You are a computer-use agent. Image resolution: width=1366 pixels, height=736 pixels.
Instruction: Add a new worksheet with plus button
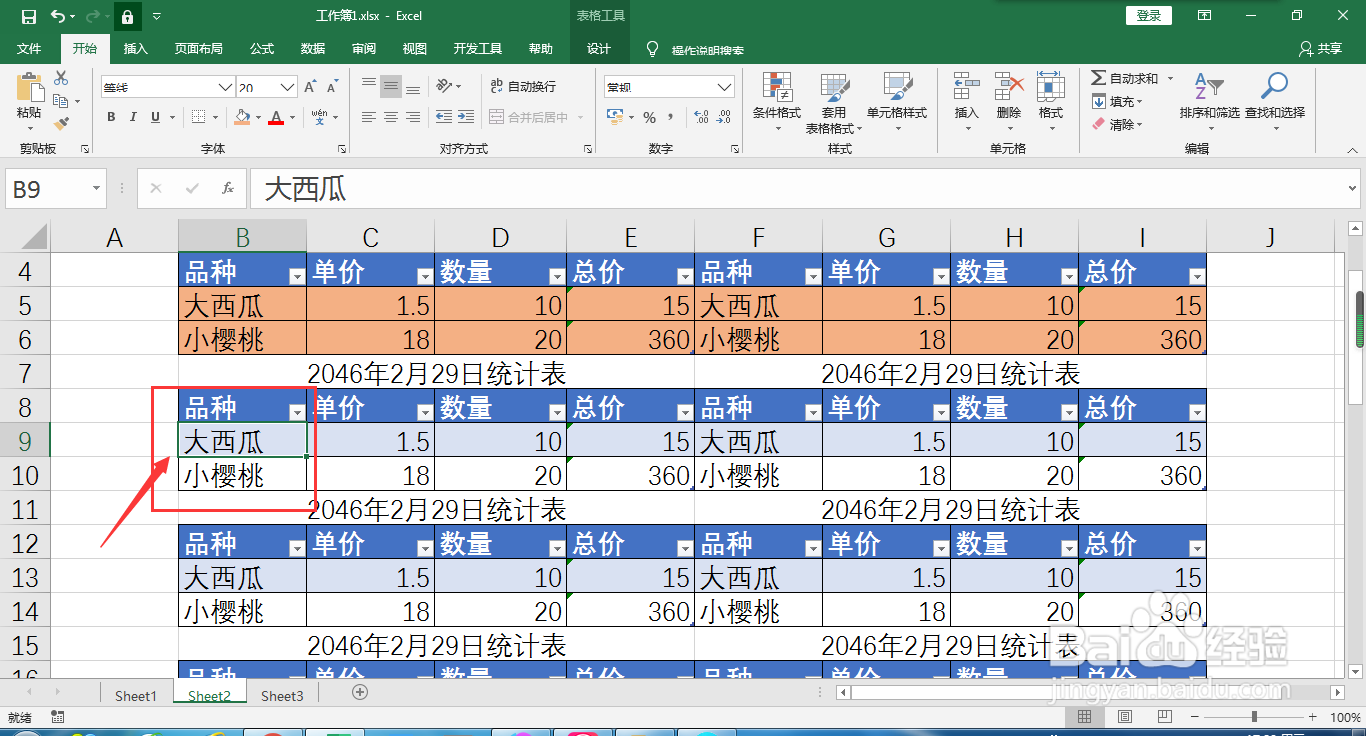(x=360, y=691)
